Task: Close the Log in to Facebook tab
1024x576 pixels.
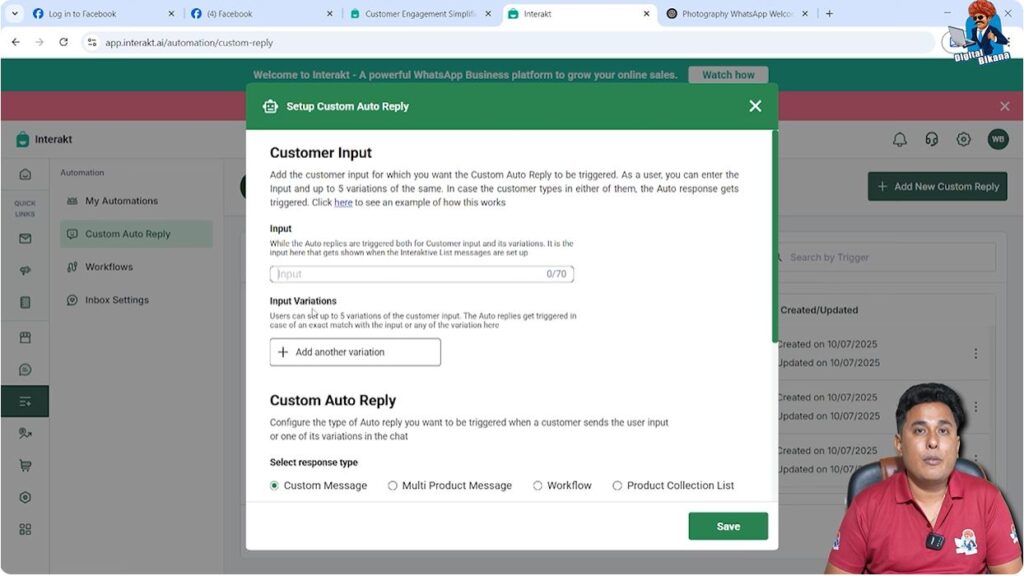Action: click(x=171, y=14)
